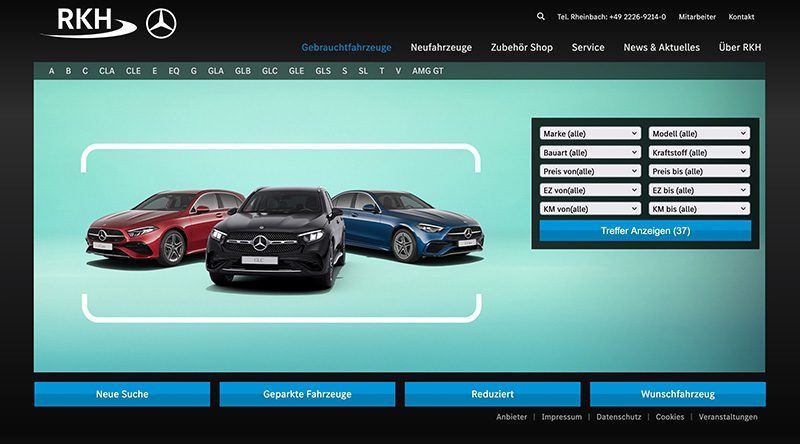
Task: Filter by model class B
Action: point(68,71)
